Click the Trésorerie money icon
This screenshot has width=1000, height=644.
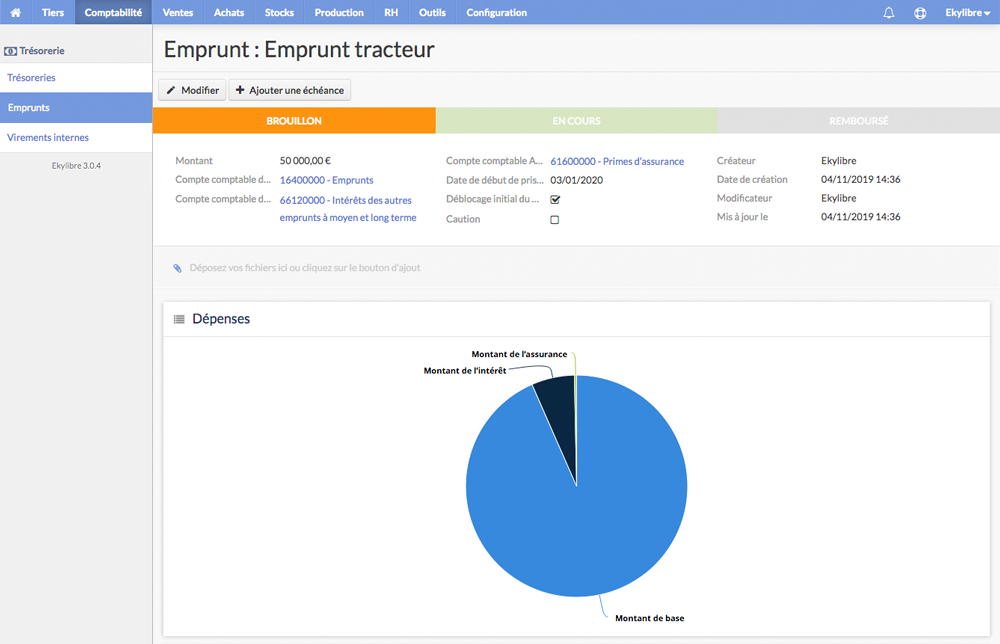click(10, 51)
